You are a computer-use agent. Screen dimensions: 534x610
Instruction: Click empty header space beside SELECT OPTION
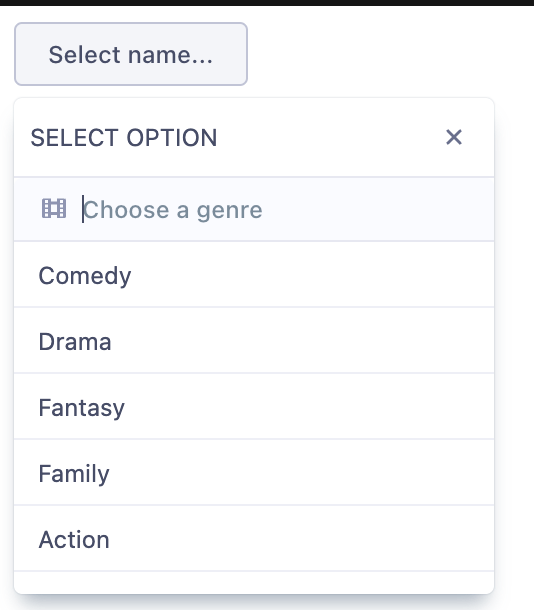(331, 138)
